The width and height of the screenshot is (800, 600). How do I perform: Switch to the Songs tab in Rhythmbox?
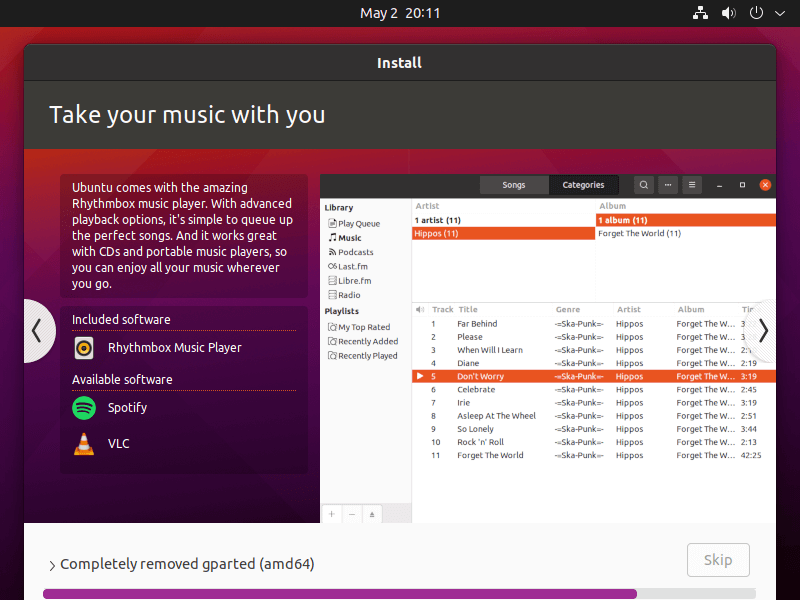pyautogui.click(x=514, y=185)
